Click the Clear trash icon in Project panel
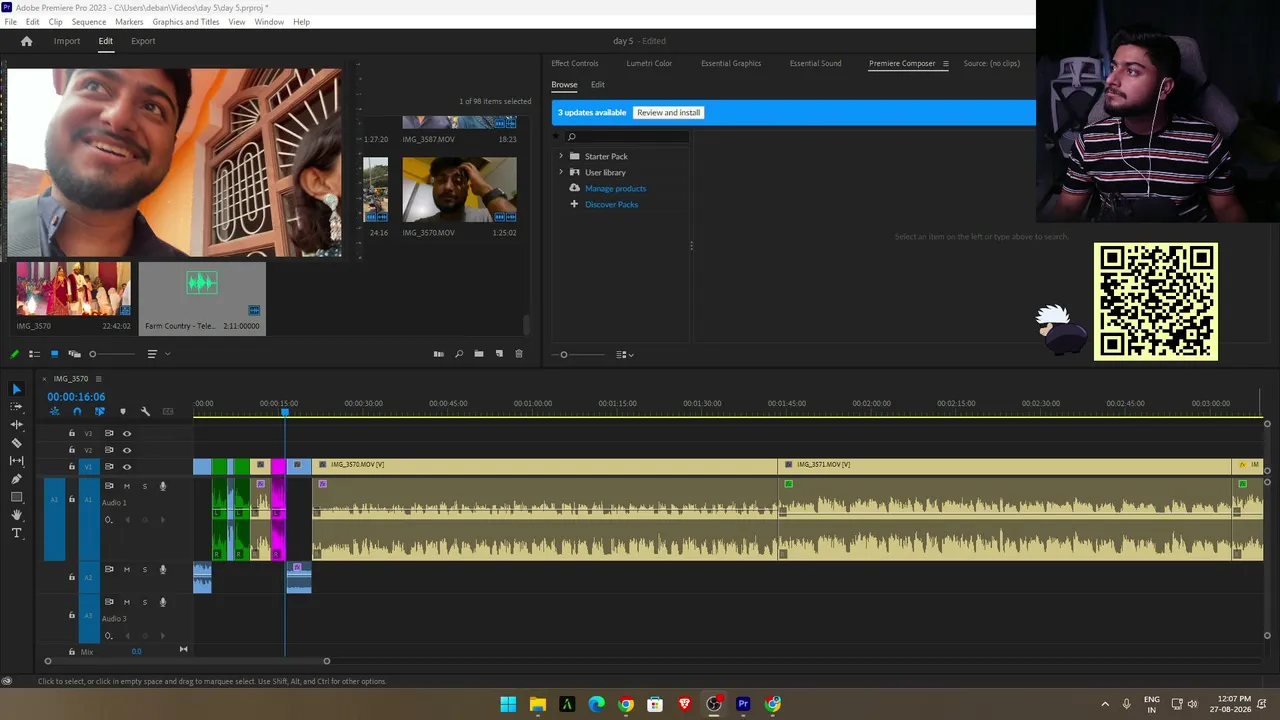Image resolution: width=1280 pixels, height=720 pixels. [519, 354]
